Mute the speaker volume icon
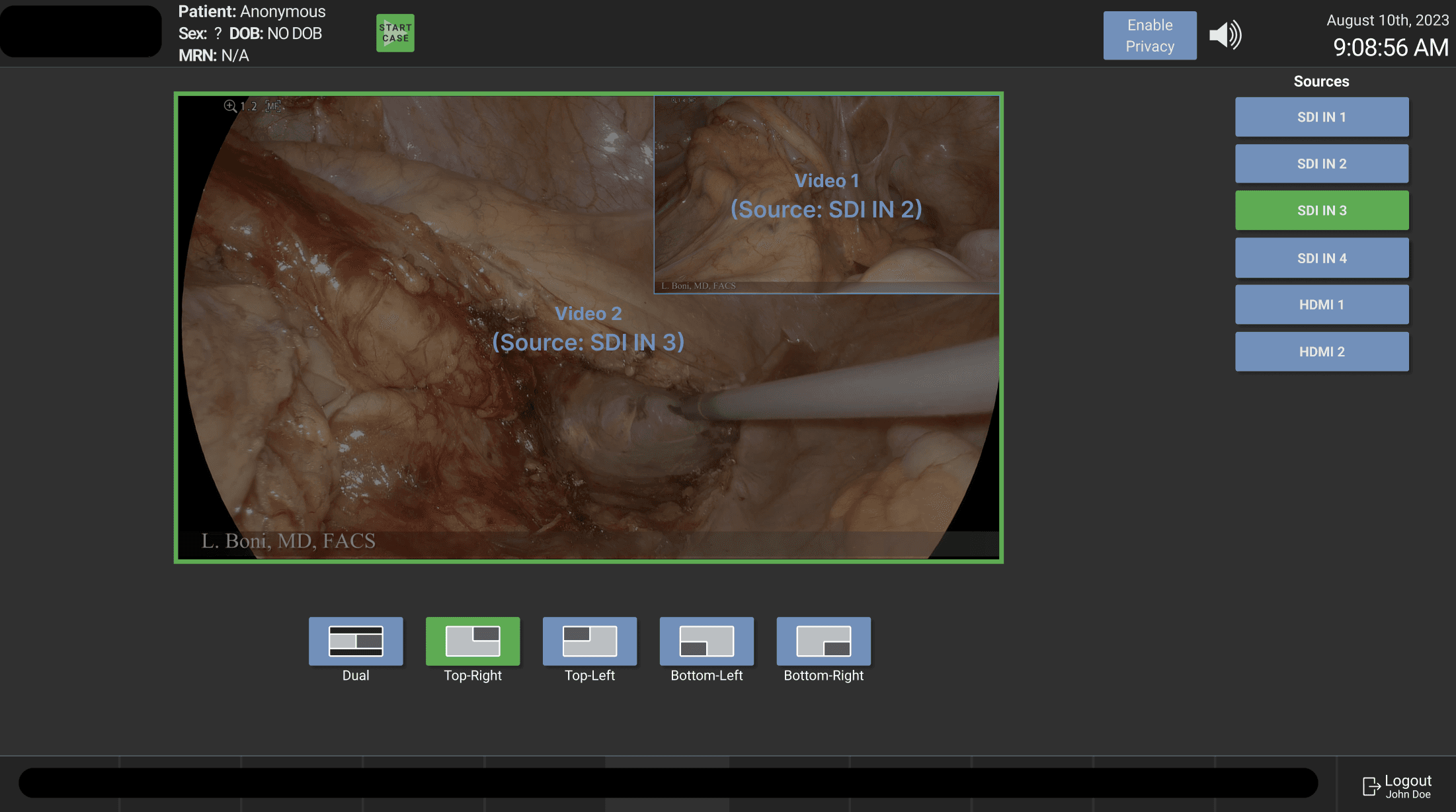Viewport: 1456px width, 812px height. pos(1225,35)
